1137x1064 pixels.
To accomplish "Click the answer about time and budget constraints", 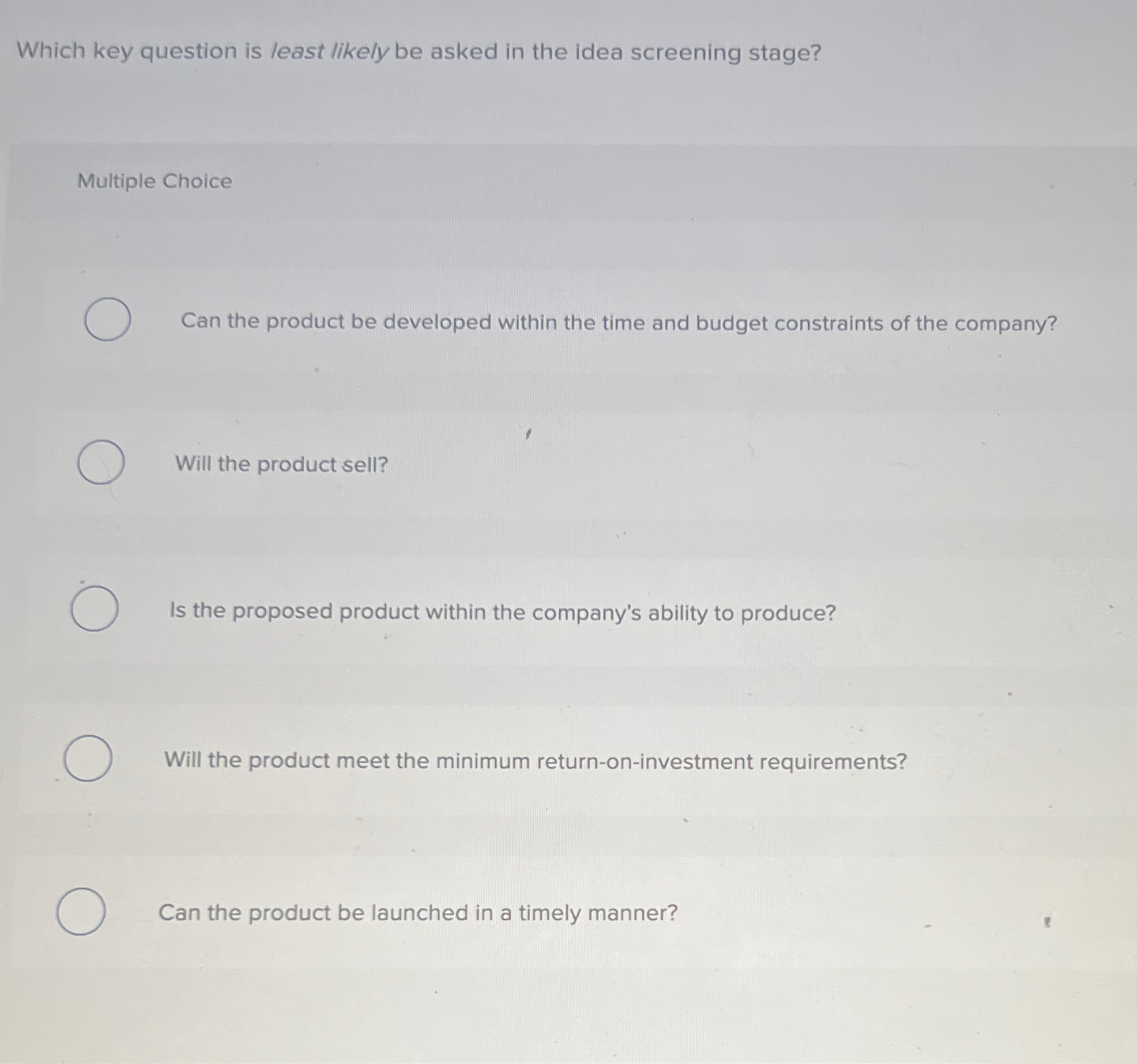I will (x=618, y=323).
